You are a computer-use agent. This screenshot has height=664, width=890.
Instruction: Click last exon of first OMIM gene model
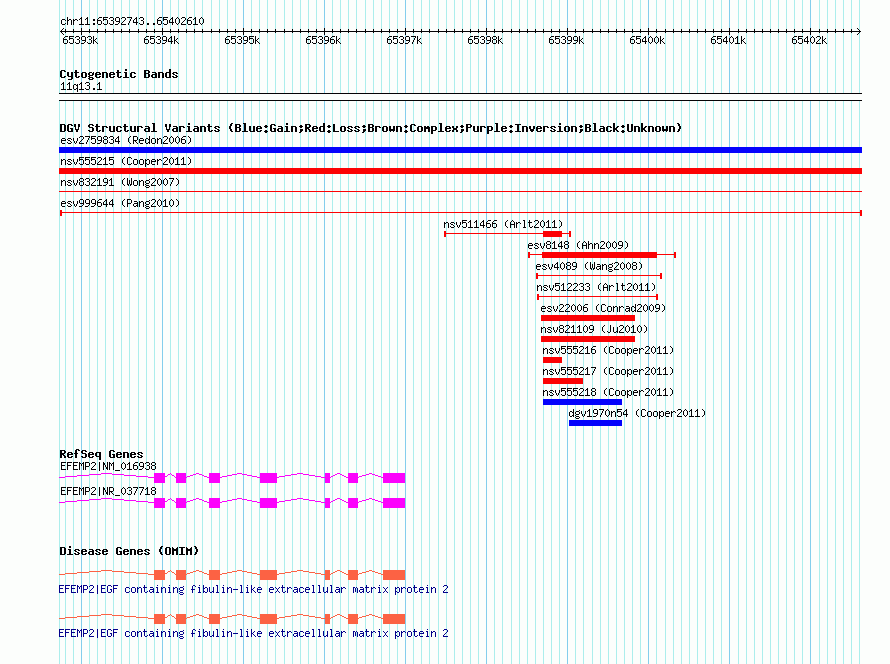click(394, 575)
